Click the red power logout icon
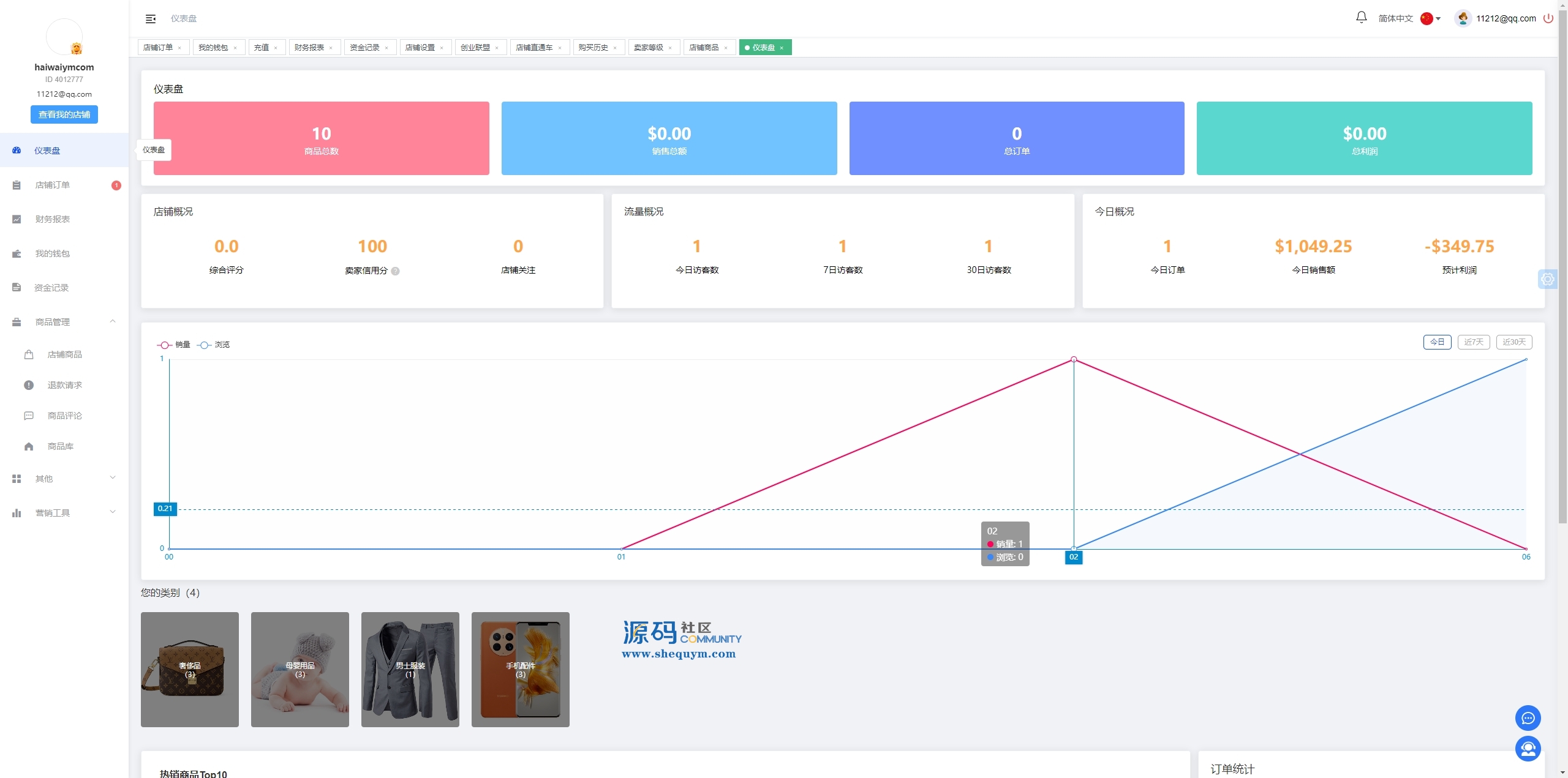Viewport: 1568px width, 778px height. click(x=1548, y=18)
